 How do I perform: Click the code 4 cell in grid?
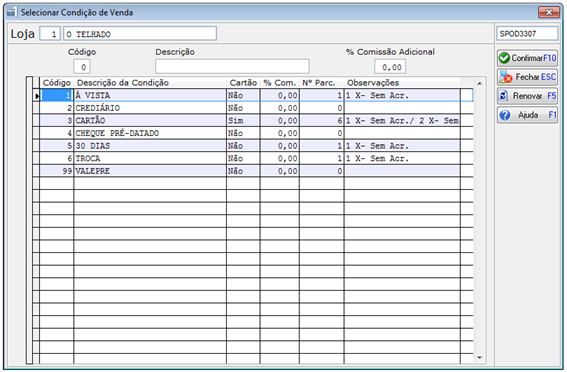pyautogui.click(x=56, y=133)
